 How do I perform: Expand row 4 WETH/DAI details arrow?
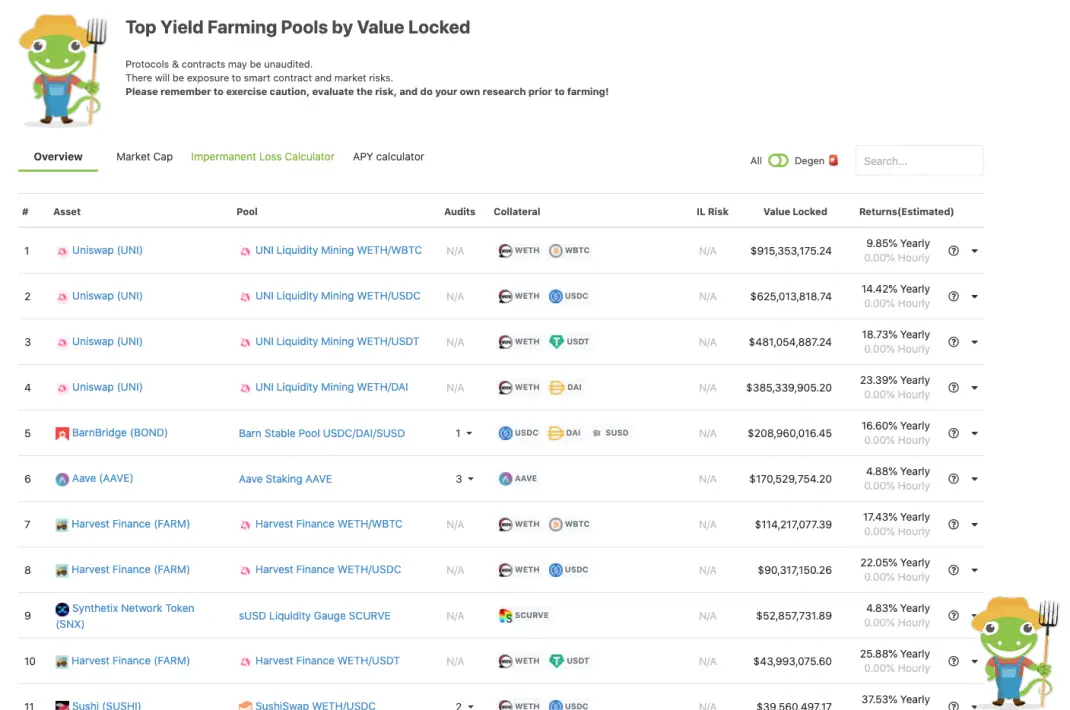point(974,388)
